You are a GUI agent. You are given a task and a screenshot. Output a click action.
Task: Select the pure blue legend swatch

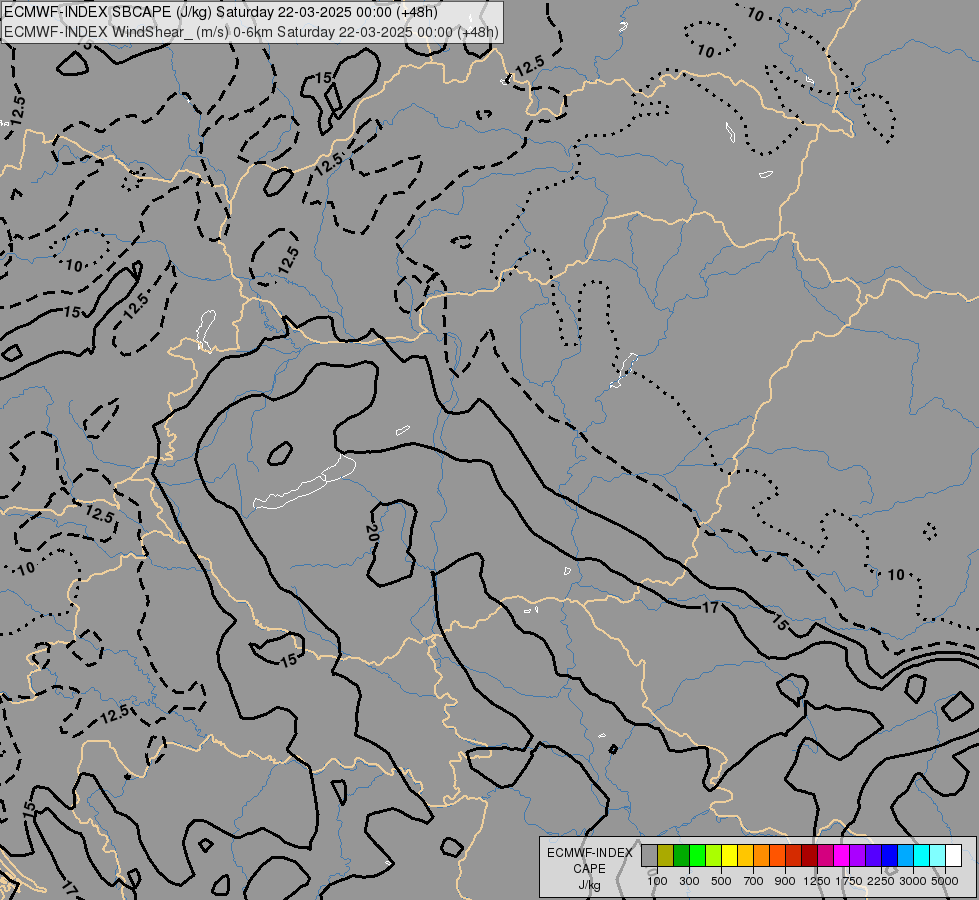[x=889, y=855]
